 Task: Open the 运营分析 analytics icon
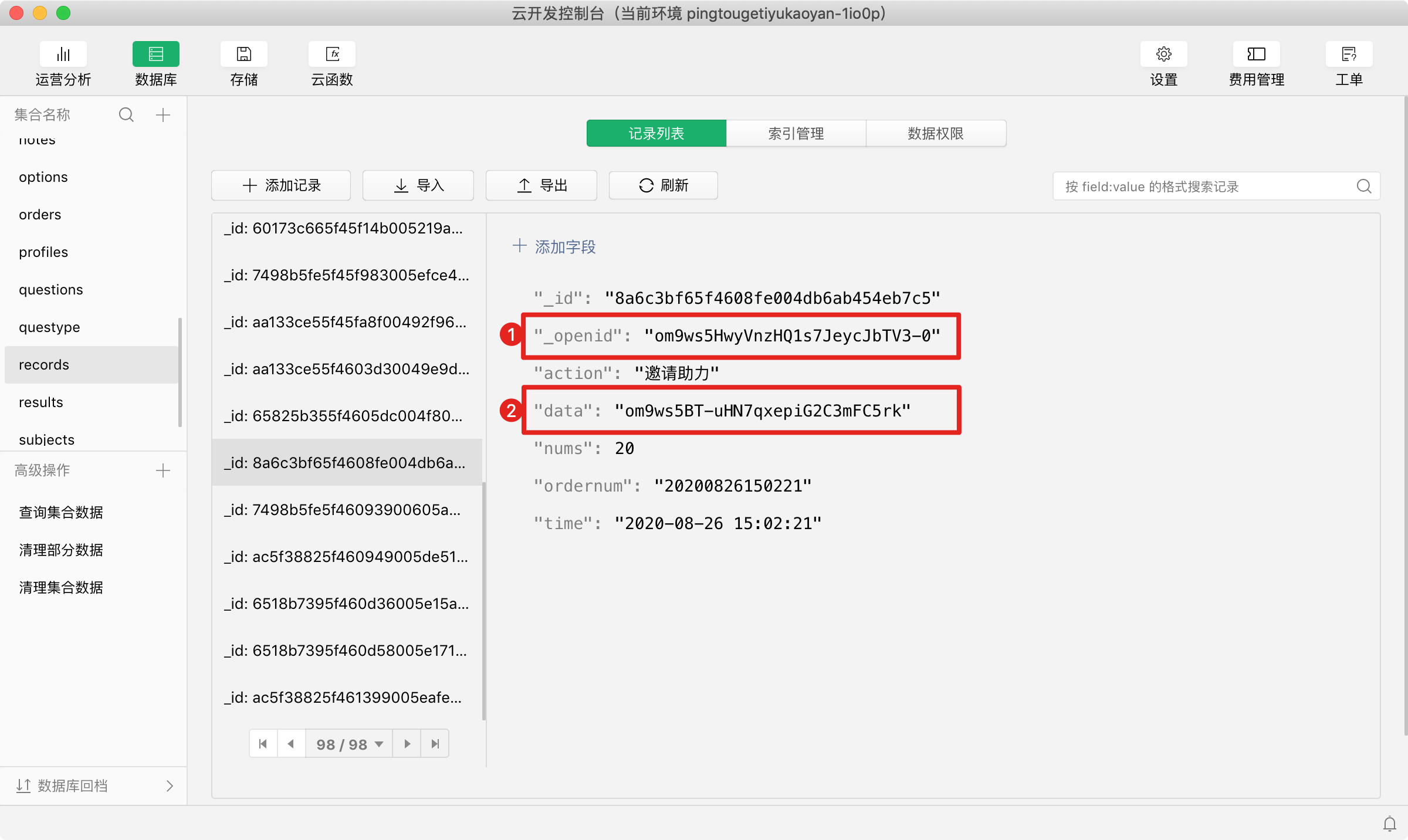pyautogui.click(x=63, y=55)
